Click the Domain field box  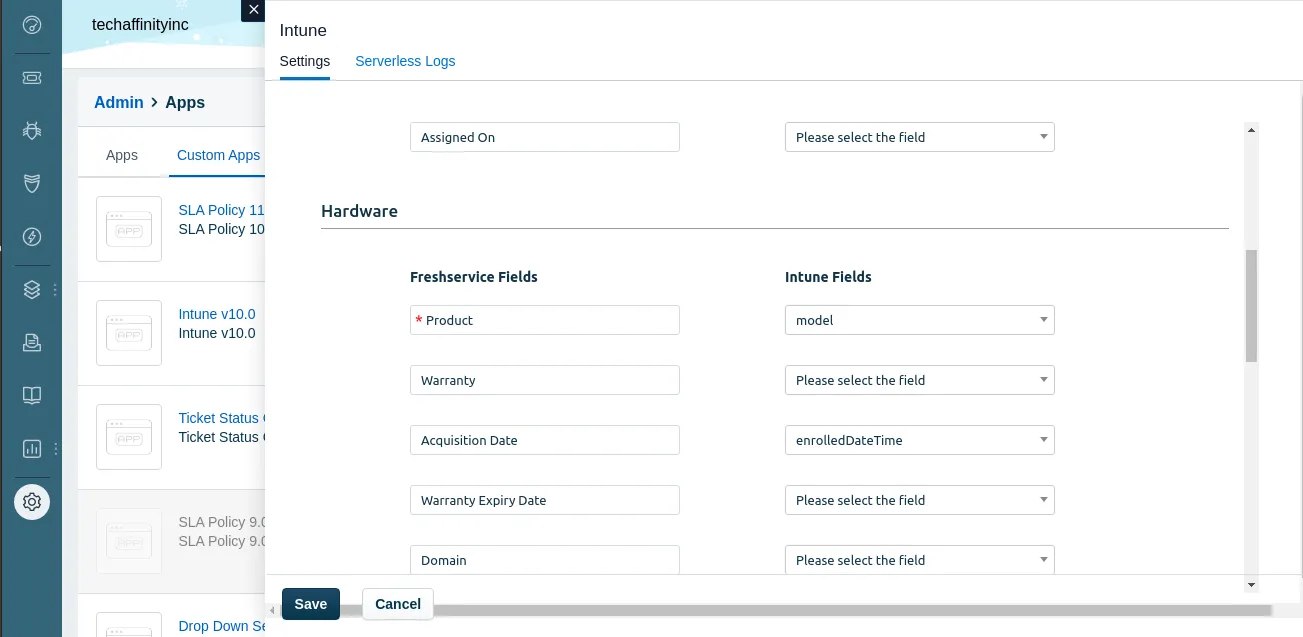pyautogui.click(x=545, y=559)
